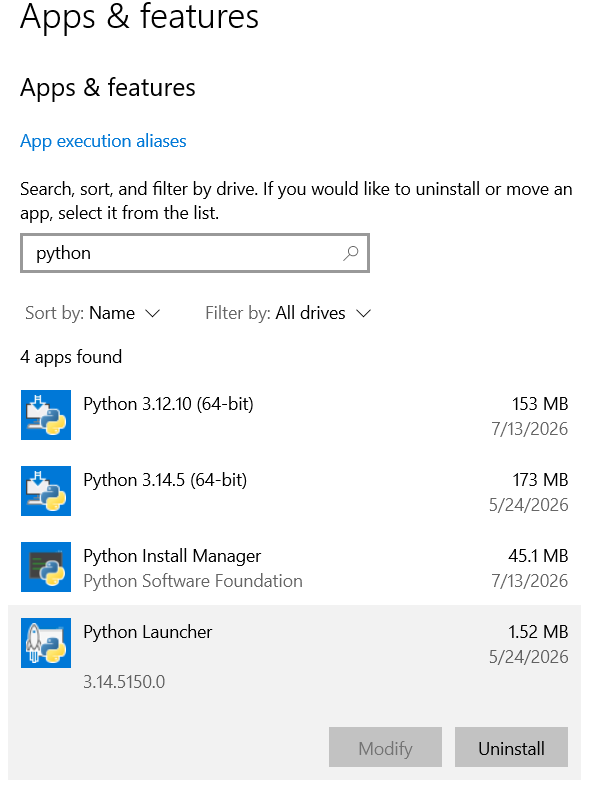The height and width of the screenshot is (809, 612).
Task: Open App execution aliases link
Action: [103, 141]
